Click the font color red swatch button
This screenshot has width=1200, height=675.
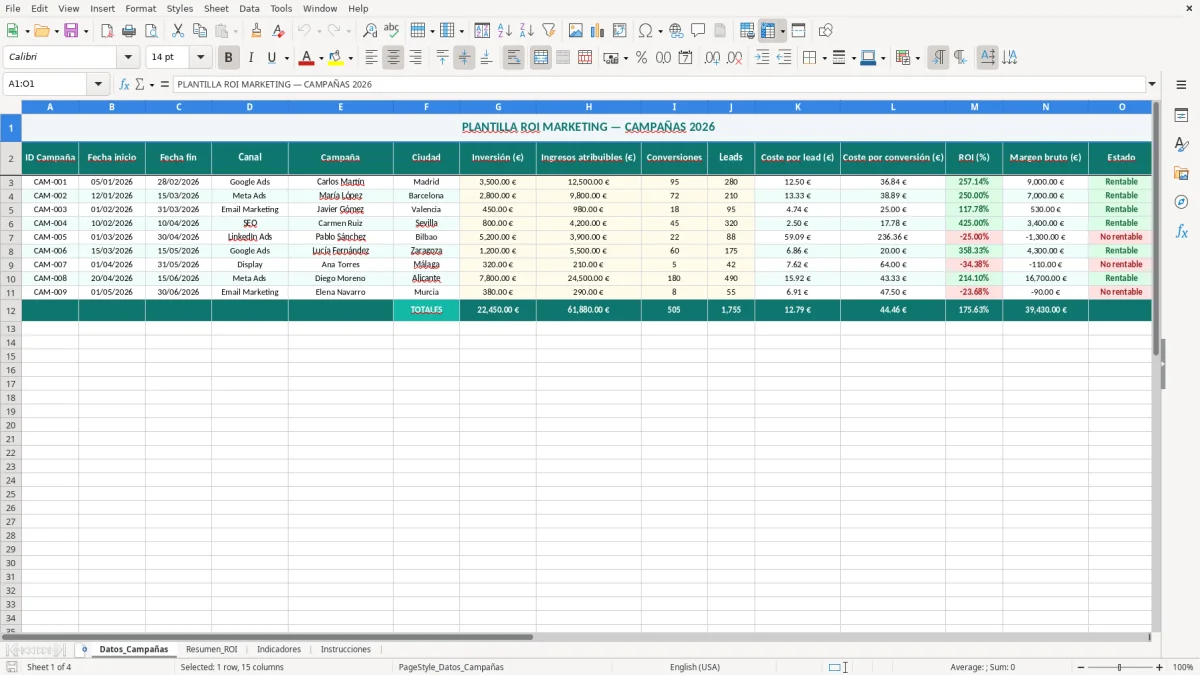tap(306, 58)
